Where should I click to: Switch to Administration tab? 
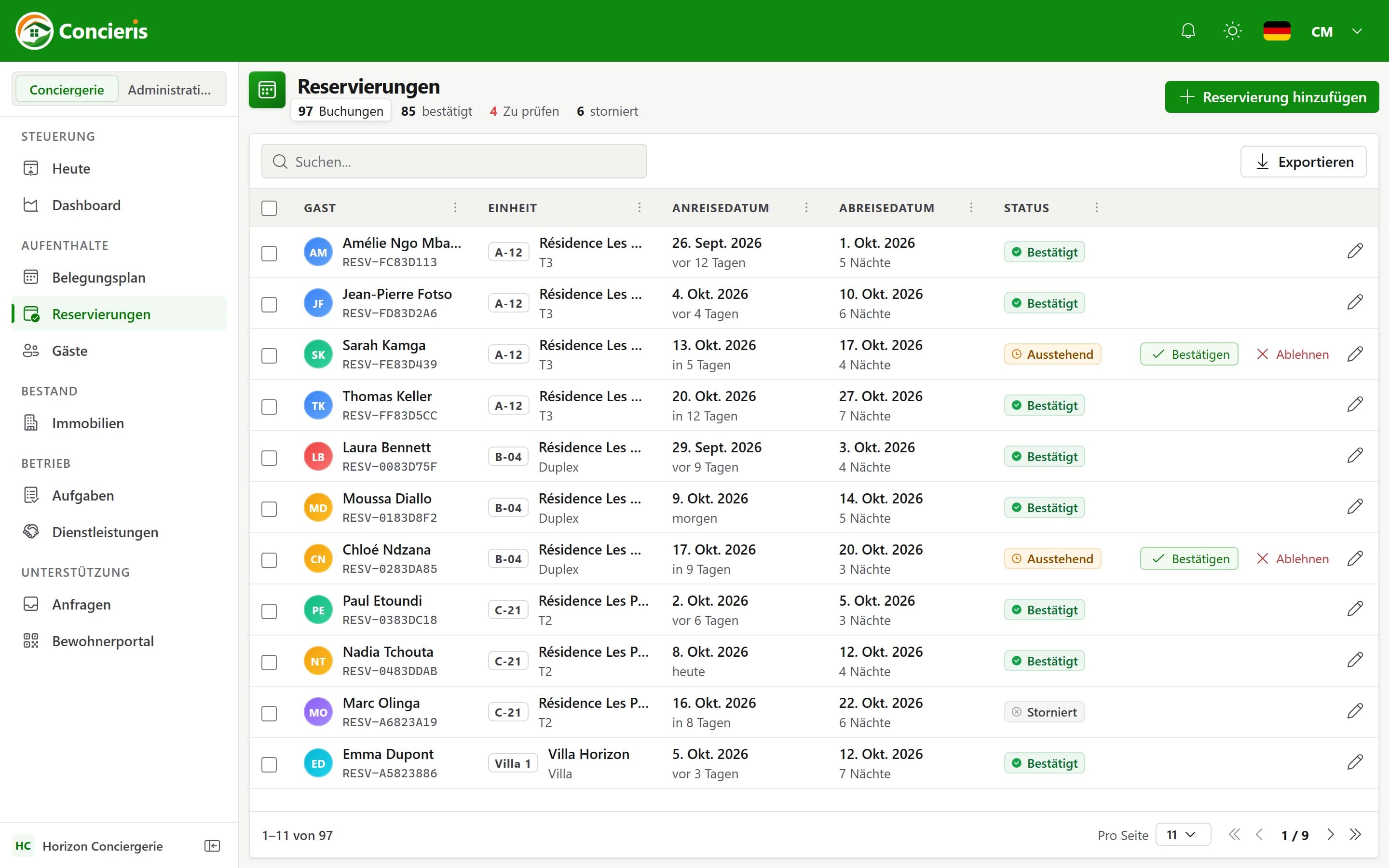[169, 90]
